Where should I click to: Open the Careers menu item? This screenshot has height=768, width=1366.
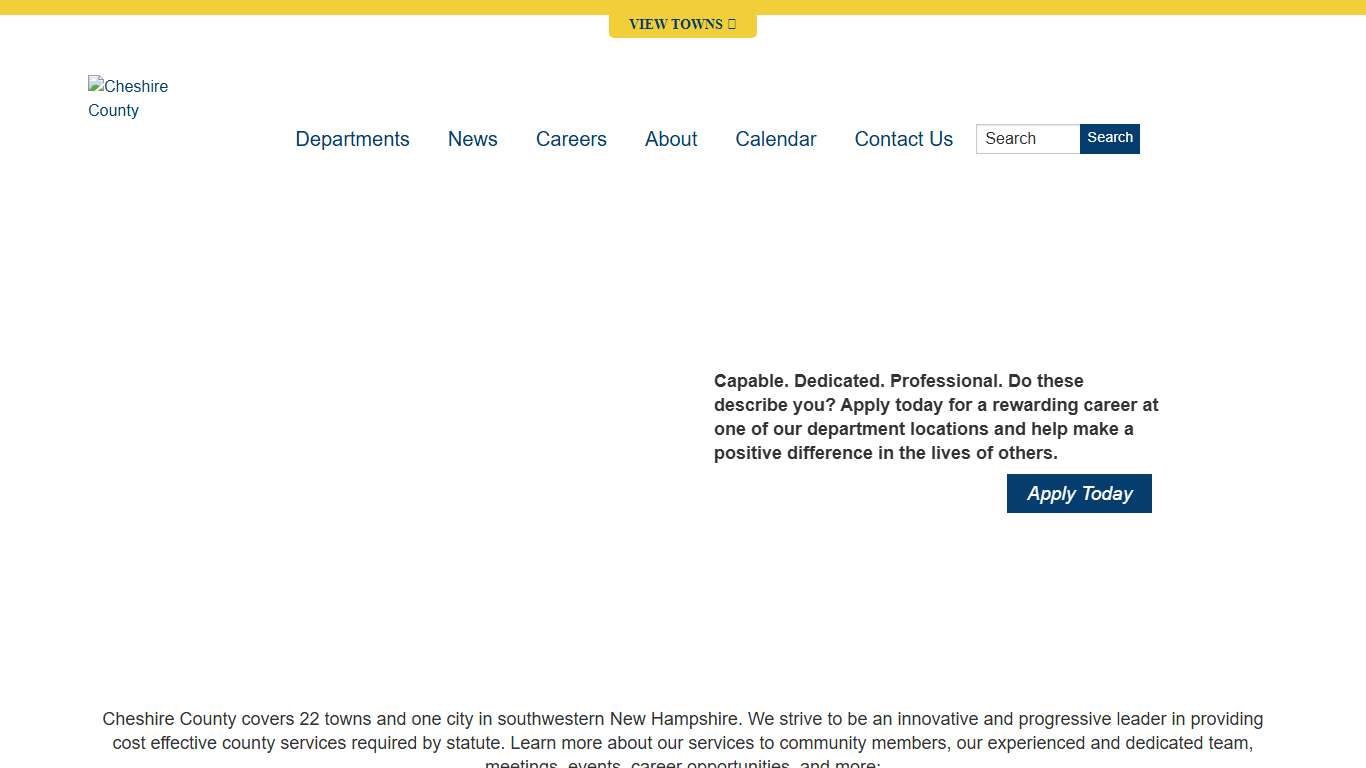tap(571, 139)
